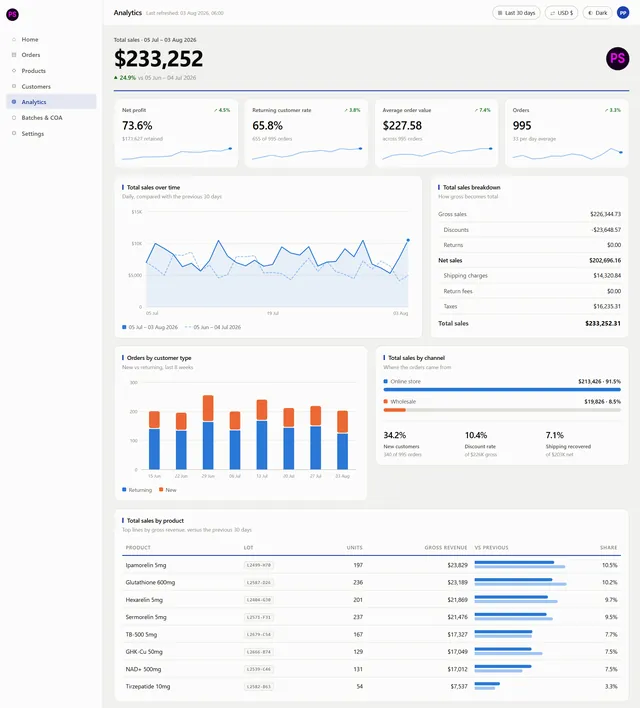This screenshot has width=640, height=708.
Task: Click the 03 Aug bar in orders chart
Action: [x=342, y=440]
